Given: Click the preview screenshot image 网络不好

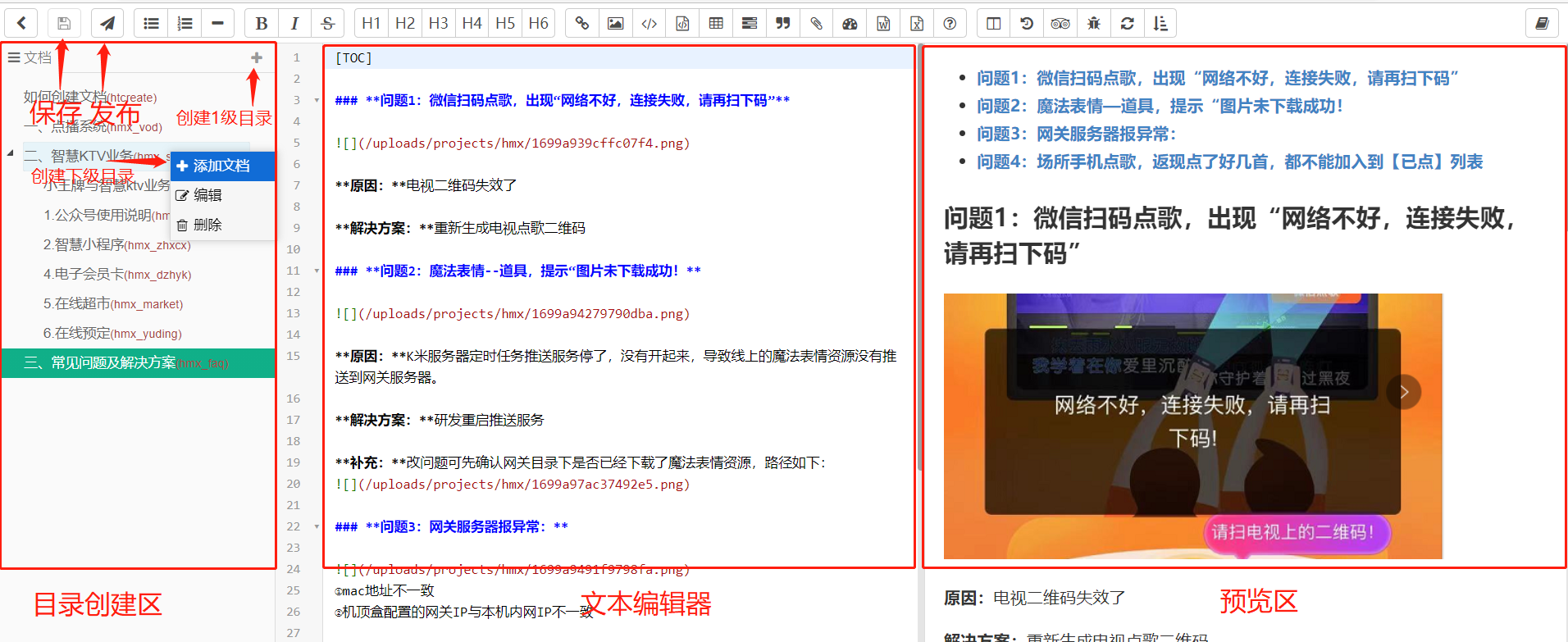Looking at the screenshot, I should pyautogui.click(x=1193, y=426).
